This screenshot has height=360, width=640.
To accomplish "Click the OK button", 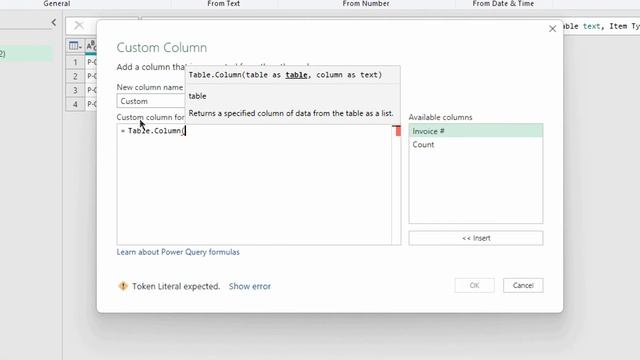I will tap(474, 285).
